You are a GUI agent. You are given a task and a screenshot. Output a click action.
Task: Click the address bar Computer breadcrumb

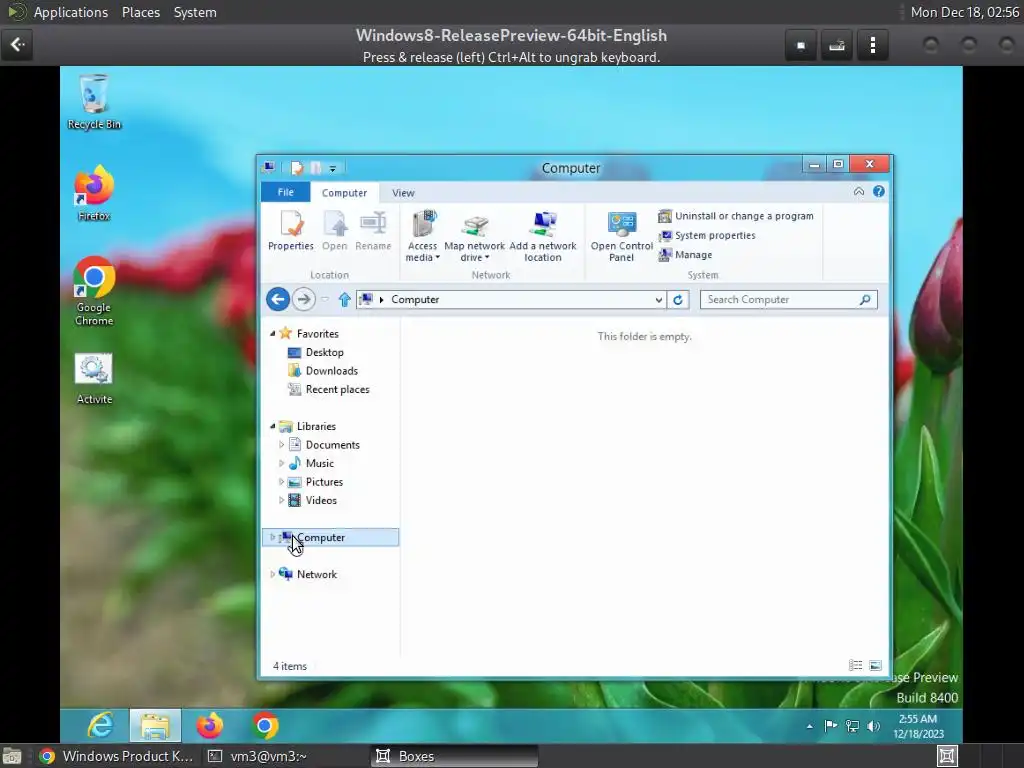415,300
